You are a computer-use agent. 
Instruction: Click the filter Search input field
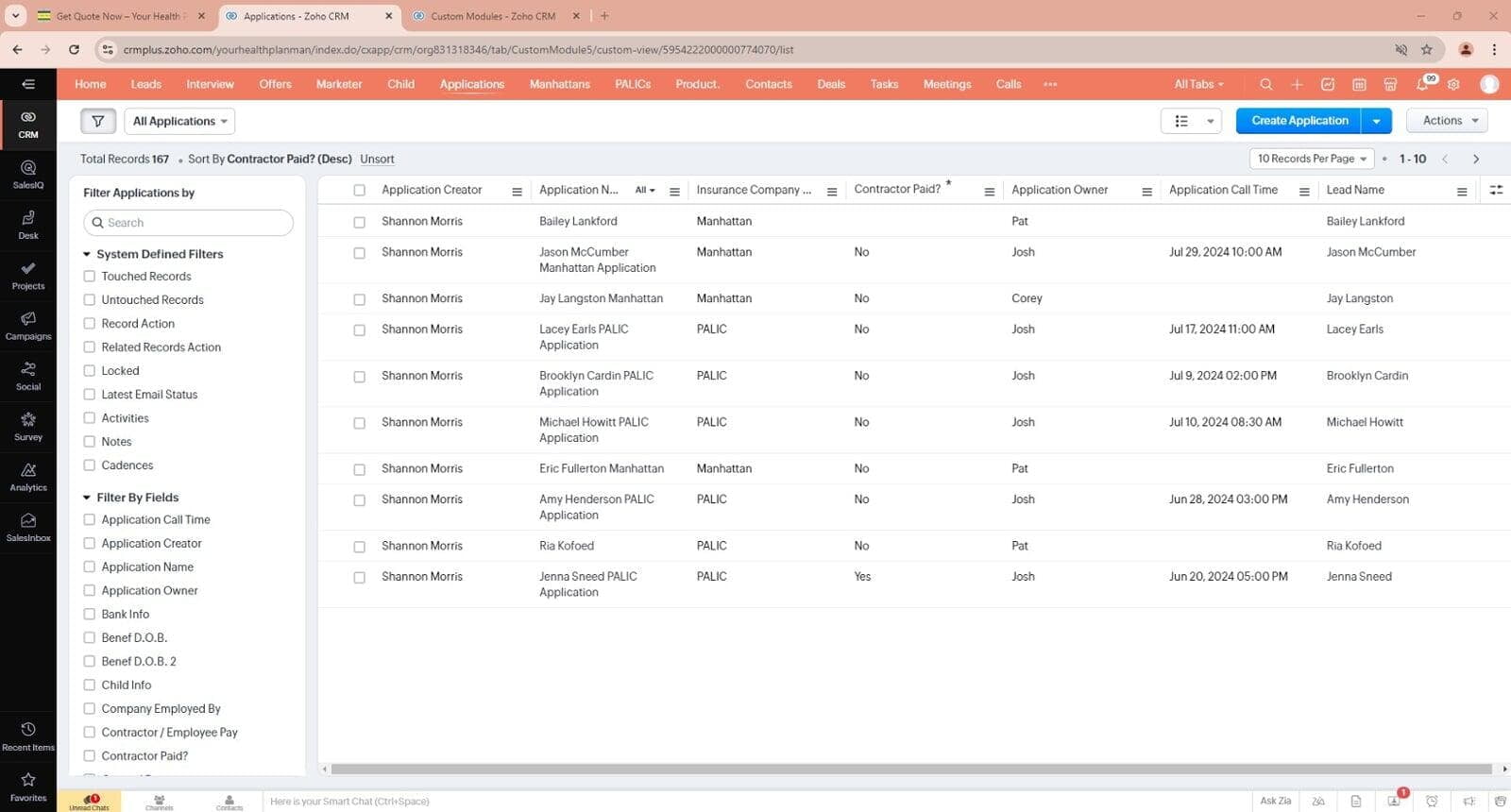pyautogui.click(x=188, y=223)
